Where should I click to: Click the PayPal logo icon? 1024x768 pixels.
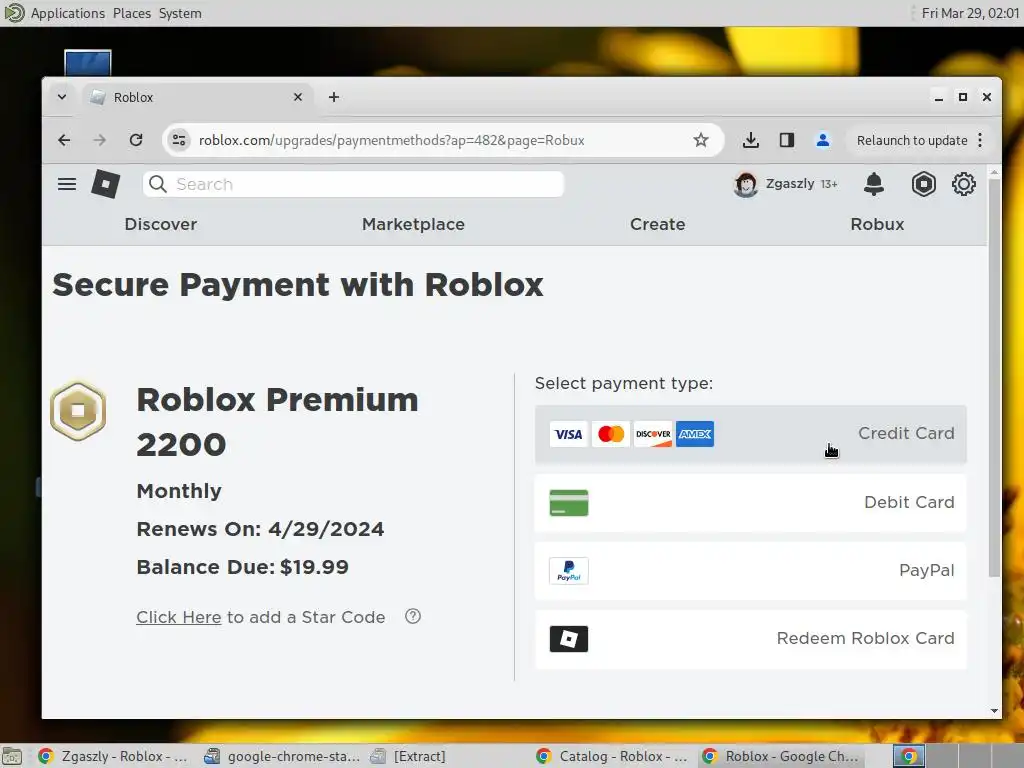(569, 571)
